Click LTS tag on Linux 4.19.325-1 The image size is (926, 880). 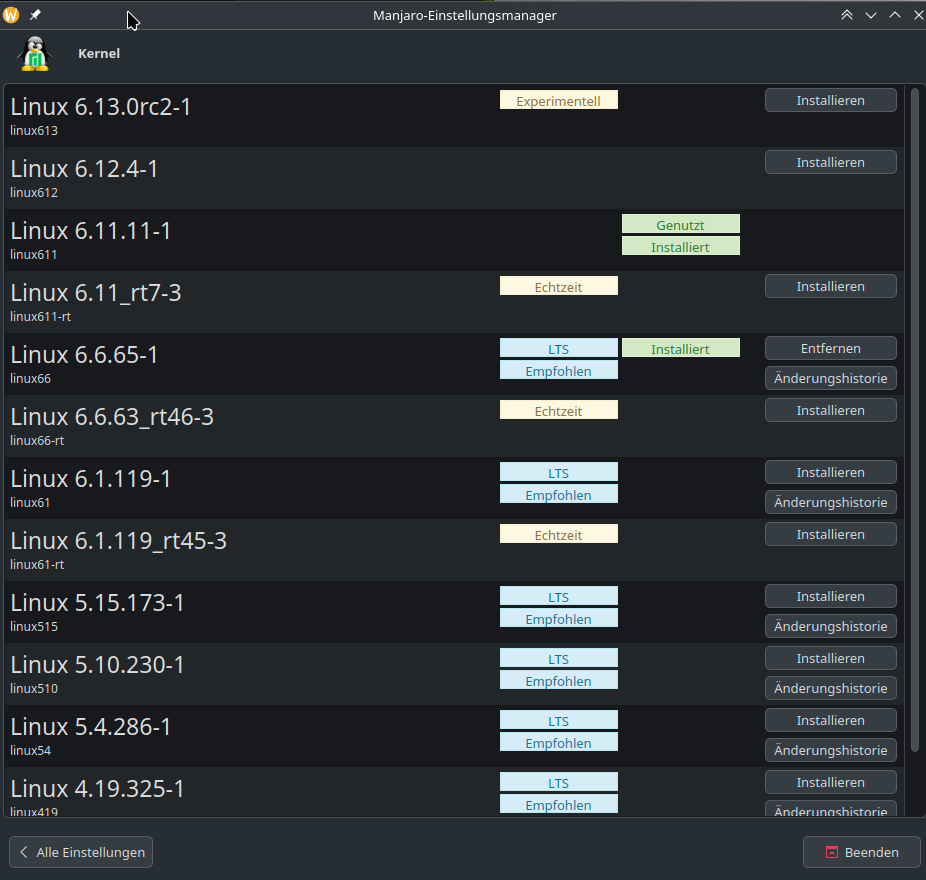click(559, 782)
